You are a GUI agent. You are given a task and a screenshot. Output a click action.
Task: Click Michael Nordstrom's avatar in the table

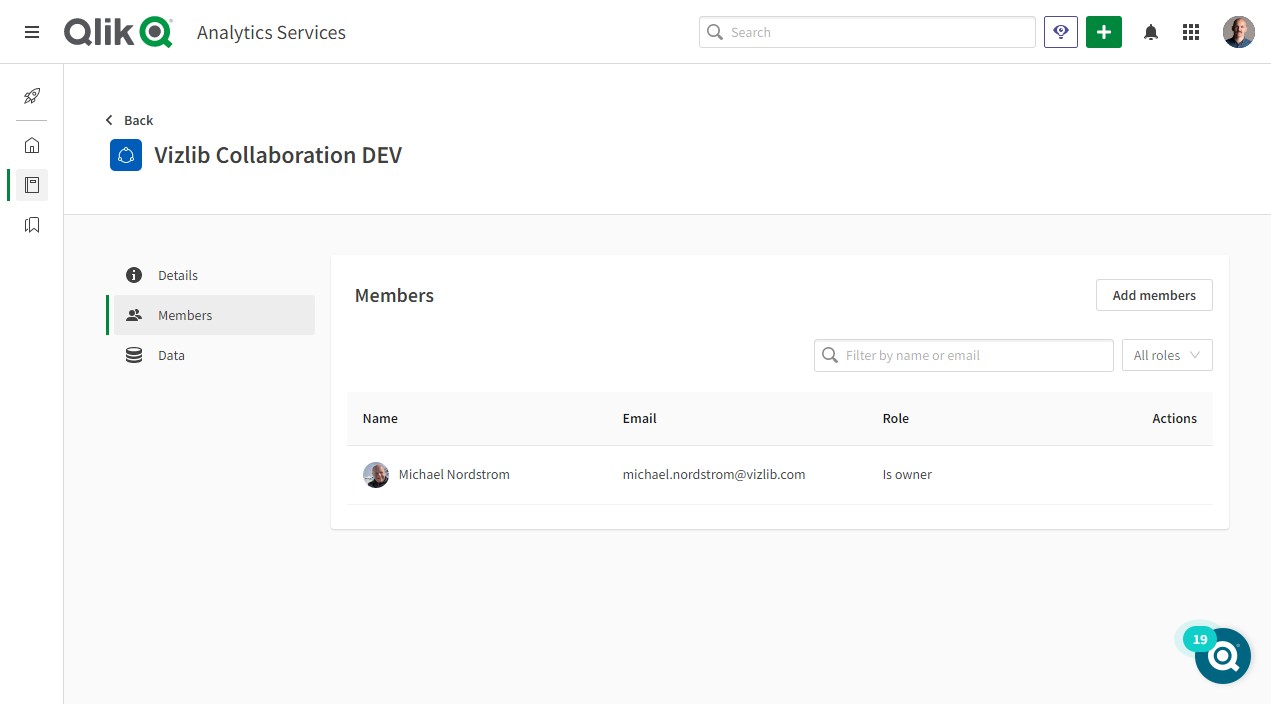pos(376,475)
